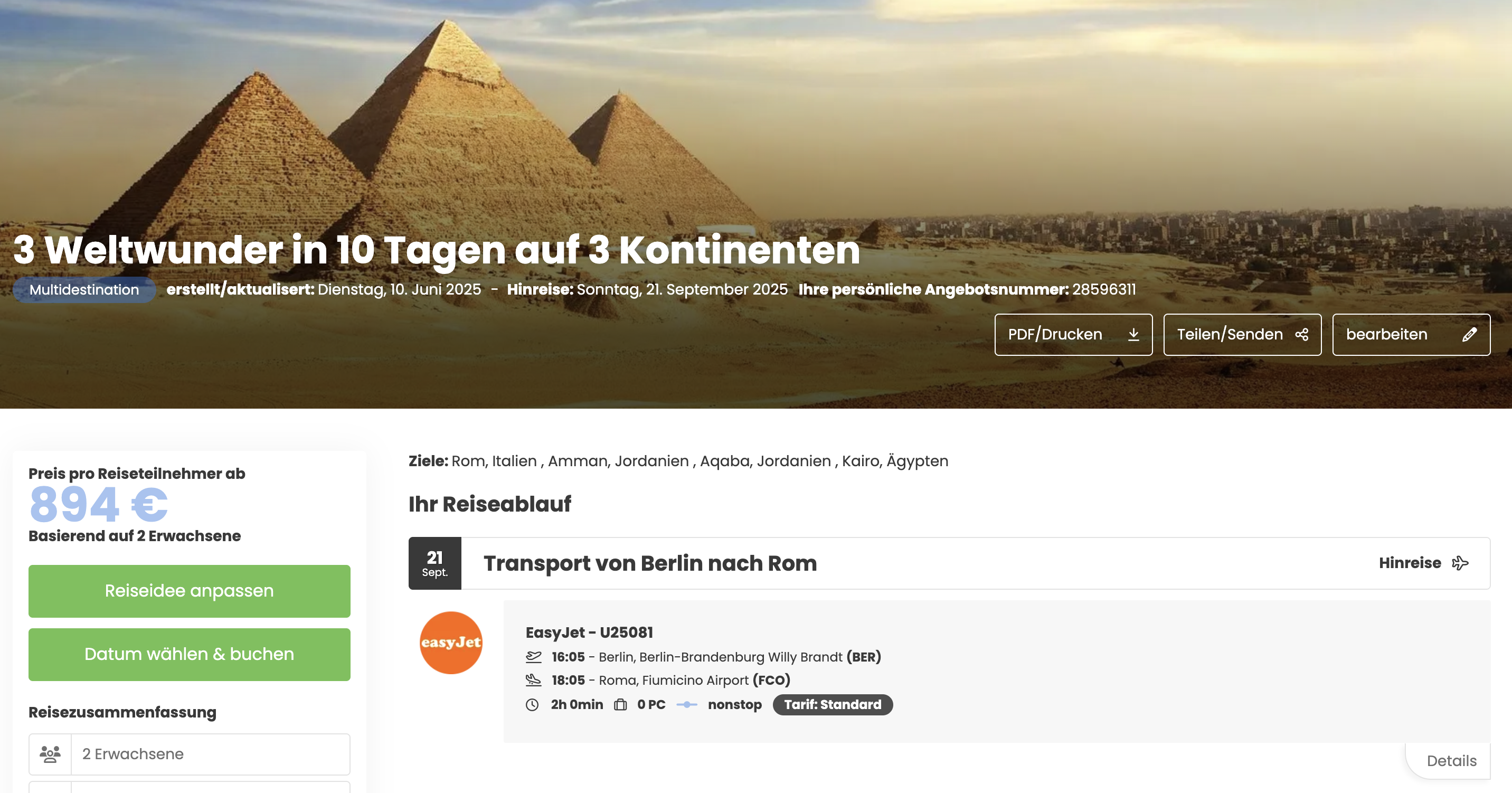Click the luggage icon beside 0 PC
The width and height of the screenshot is (1512, 793).
tap(620, 705)
